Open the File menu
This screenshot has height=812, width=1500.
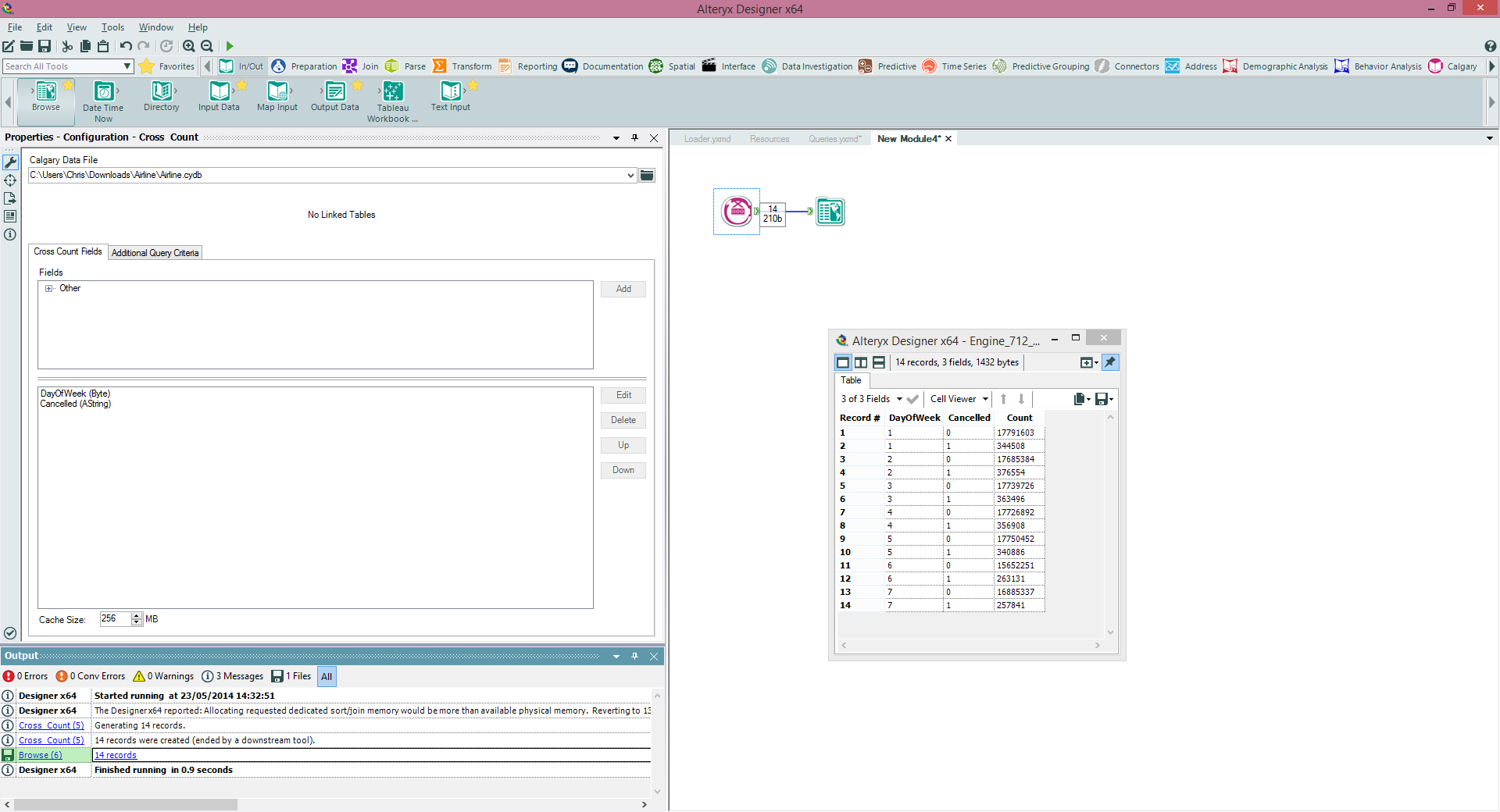click(15, 27)
